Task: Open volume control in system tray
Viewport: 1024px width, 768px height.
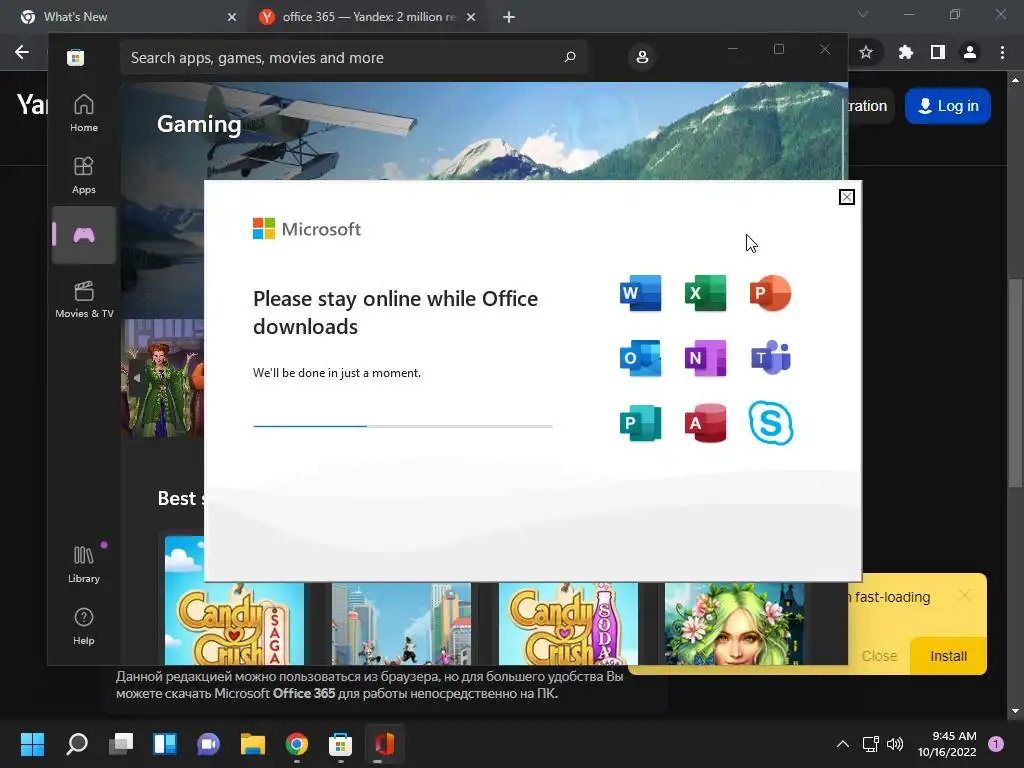Action: pyautogui.click(x=895, y=744)
